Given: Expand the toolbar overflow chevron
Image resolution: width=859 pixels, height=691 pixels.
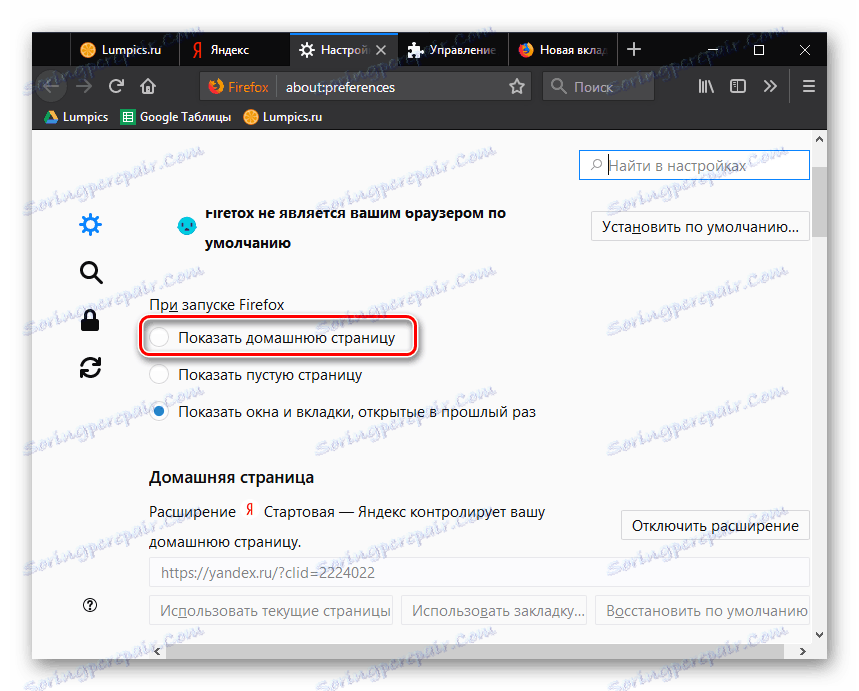Looking at the screenshot, I should (x=770, y=86).
